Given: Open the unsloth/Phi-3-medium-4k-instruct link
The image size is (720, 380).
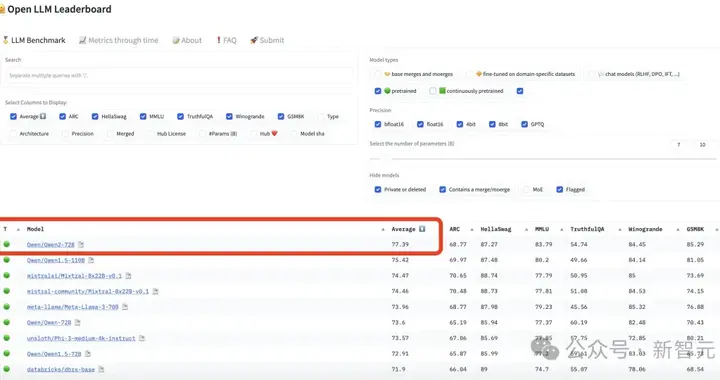Looking at the screenshot, I should (x=81, y=338).
